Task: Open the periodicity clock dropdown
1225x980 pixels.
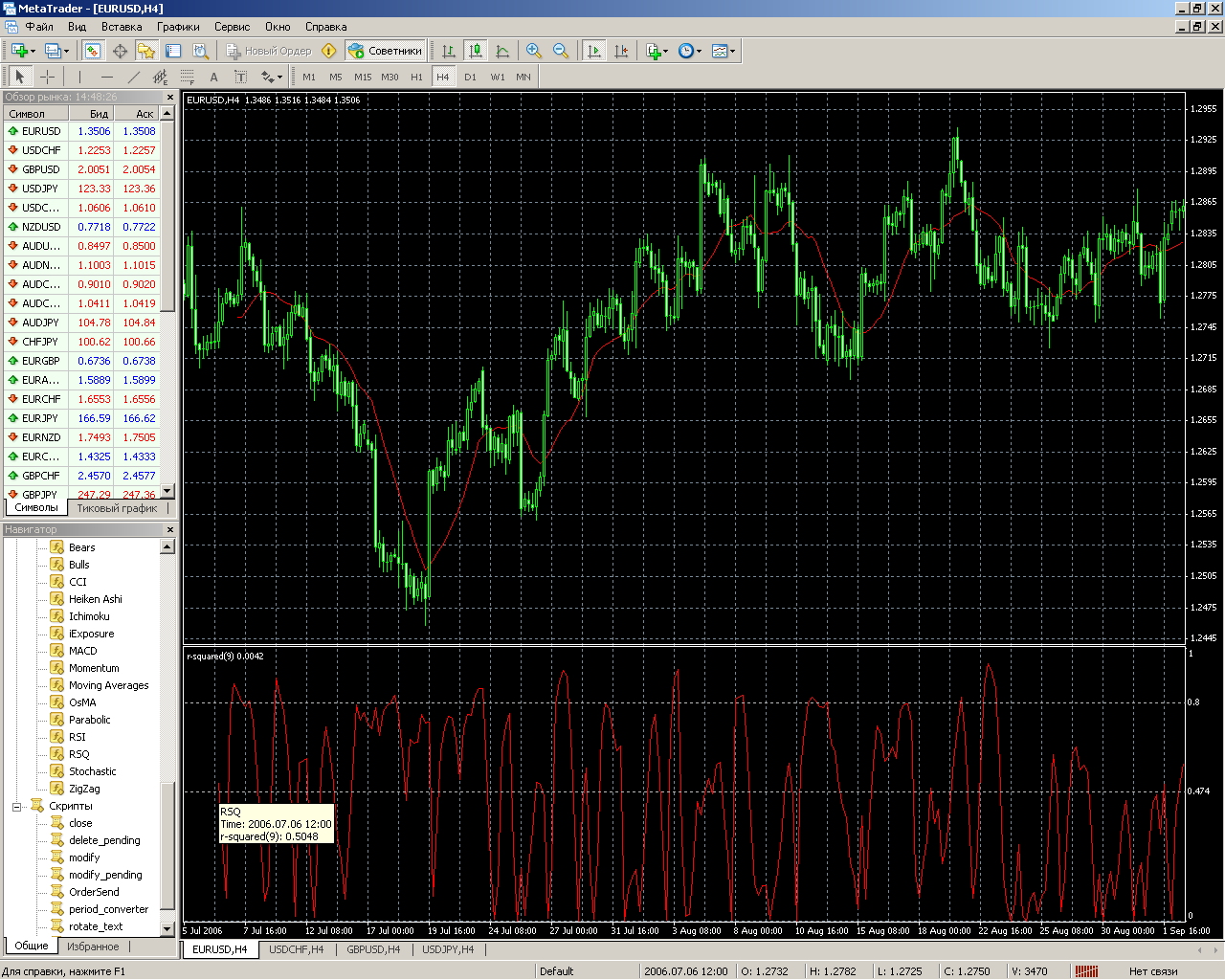Action: (x=690, y=51)
